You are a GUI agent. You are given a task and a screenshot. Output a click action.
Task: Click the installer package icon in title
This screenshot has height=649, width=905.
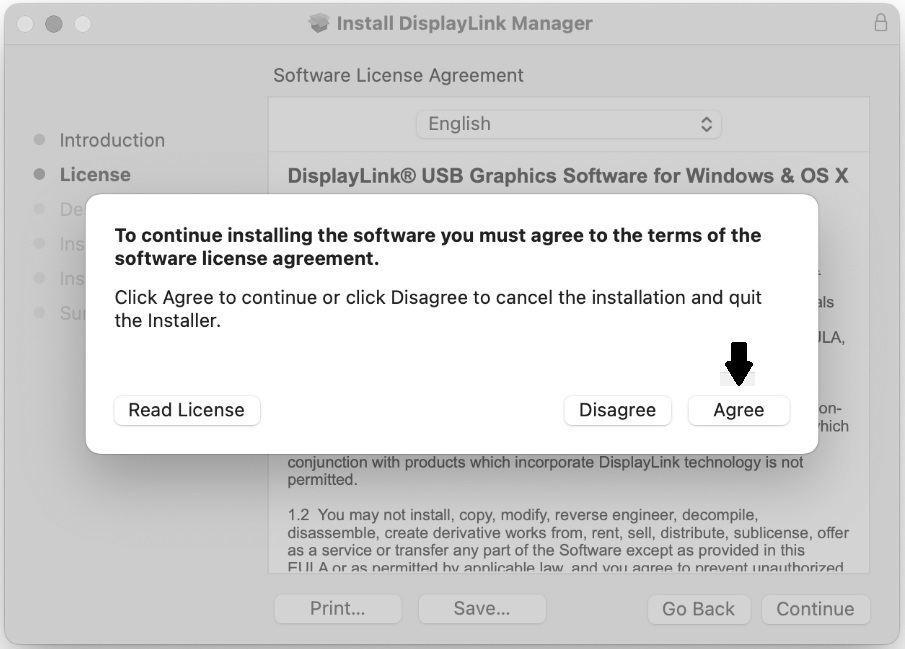point(319,23)
